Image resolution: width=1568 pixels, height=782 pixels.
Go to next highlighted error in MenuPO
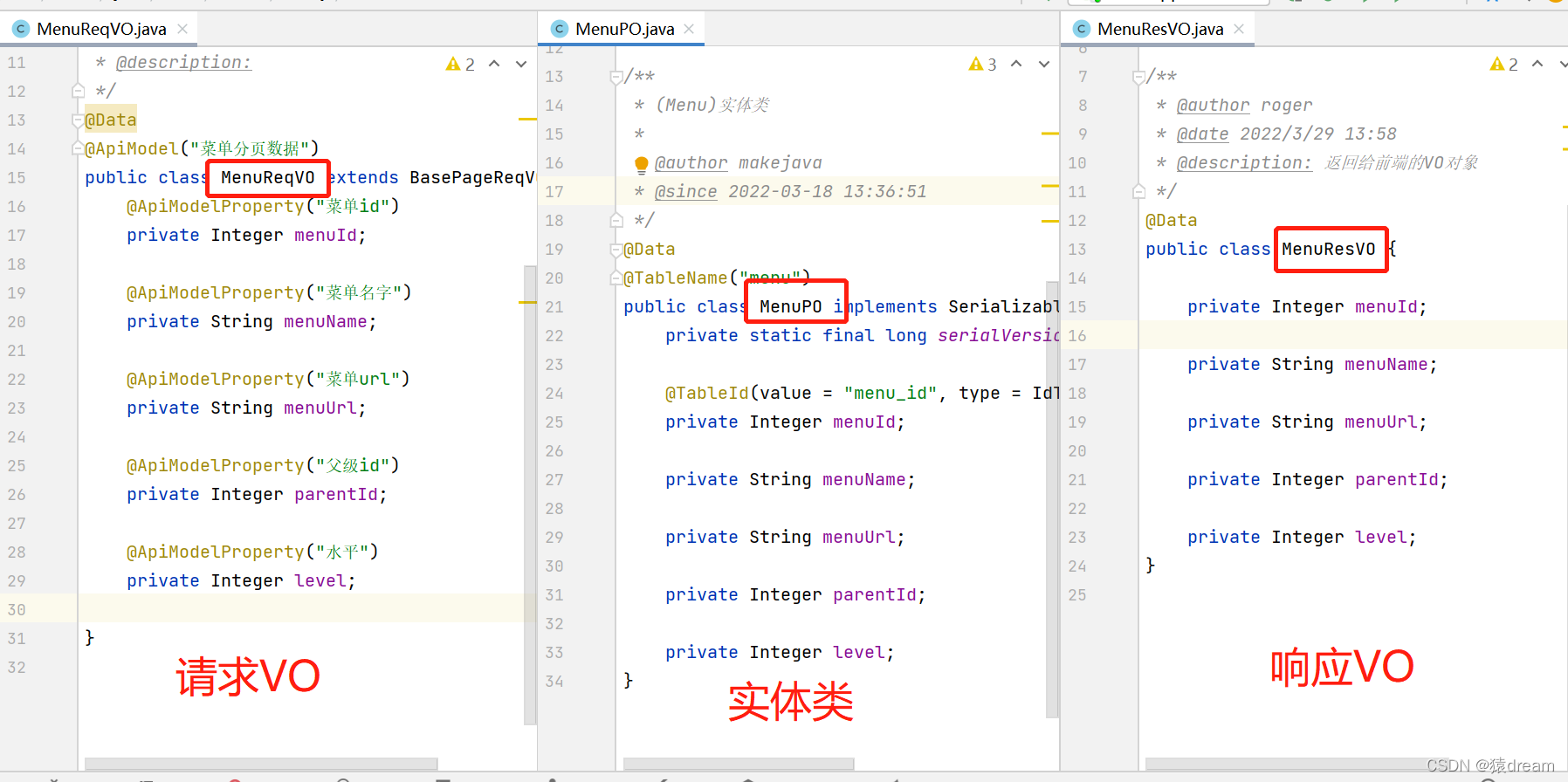pyautogui.click(x=1043, y=64)
